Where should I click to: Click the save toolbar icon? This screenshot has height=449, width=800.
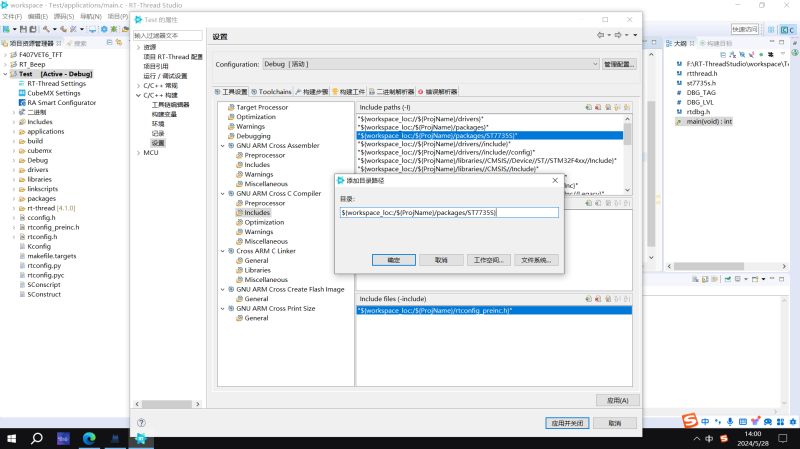click(23, 29)
